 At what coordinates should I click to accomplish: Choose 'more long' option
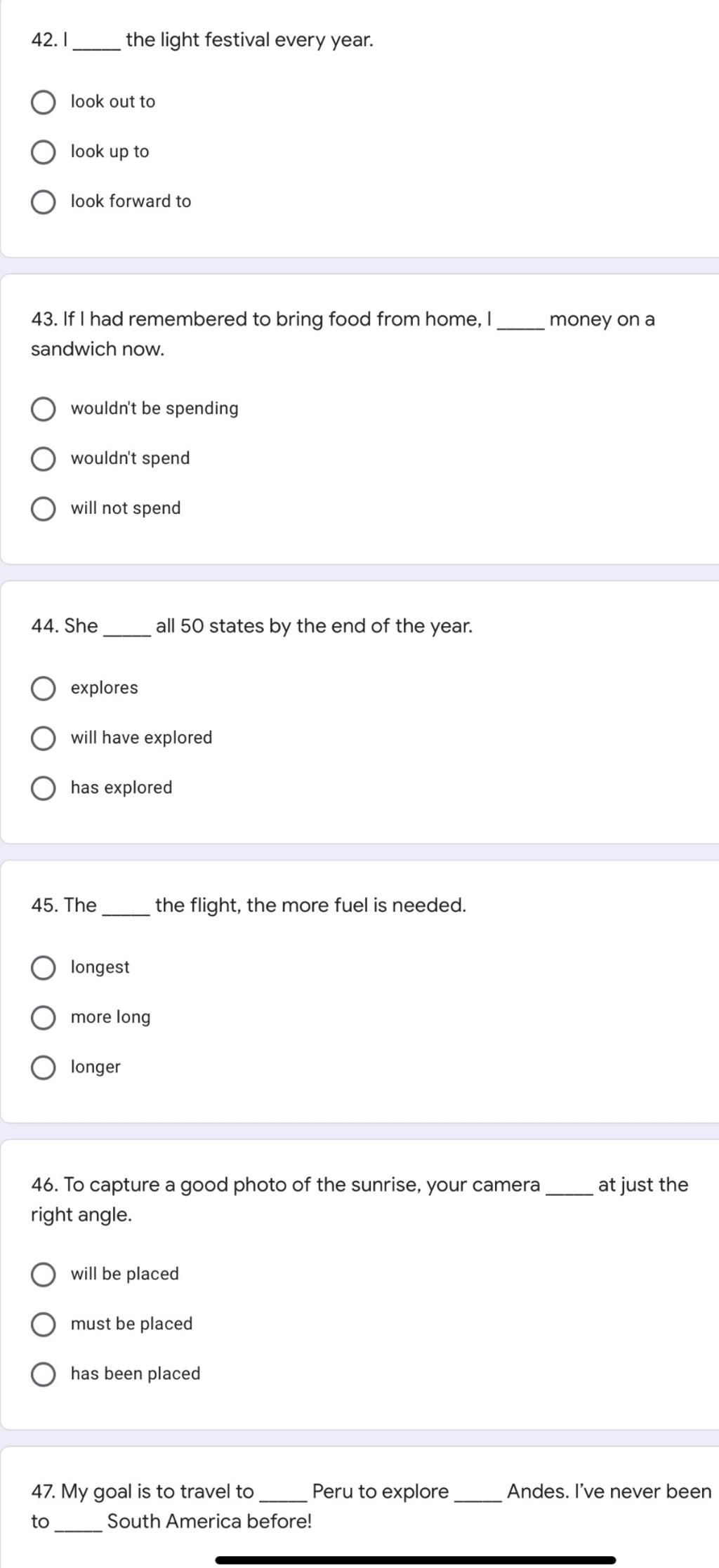tap(44, 1018)
